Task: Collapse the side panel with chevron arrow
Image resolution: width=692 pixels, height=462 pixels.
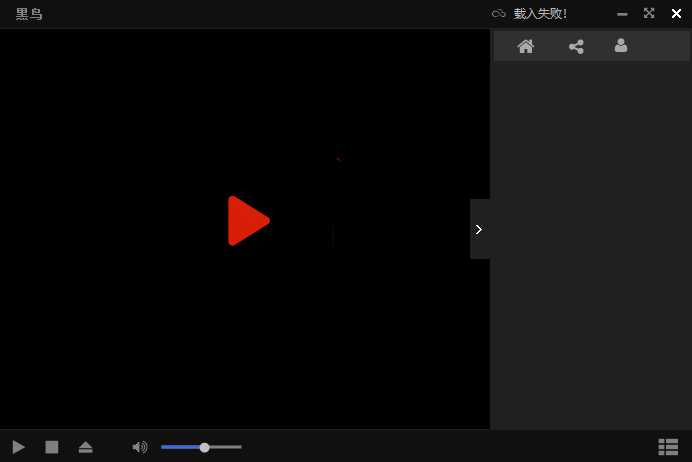Action: 479,229
